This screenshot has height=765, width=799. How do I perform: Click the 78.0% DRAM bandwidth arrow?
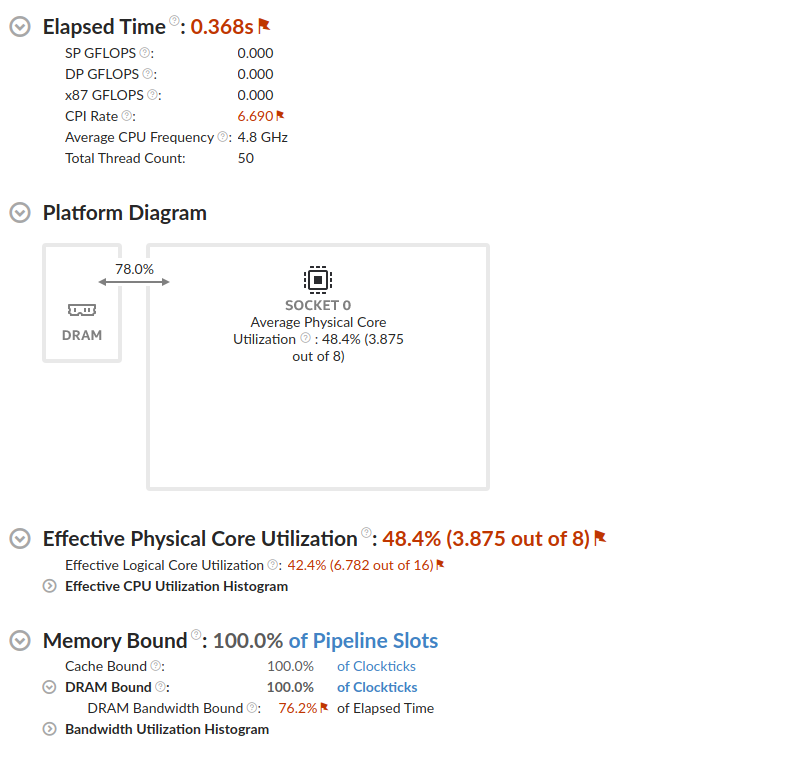pyautogui.click(x=134, y=282)
